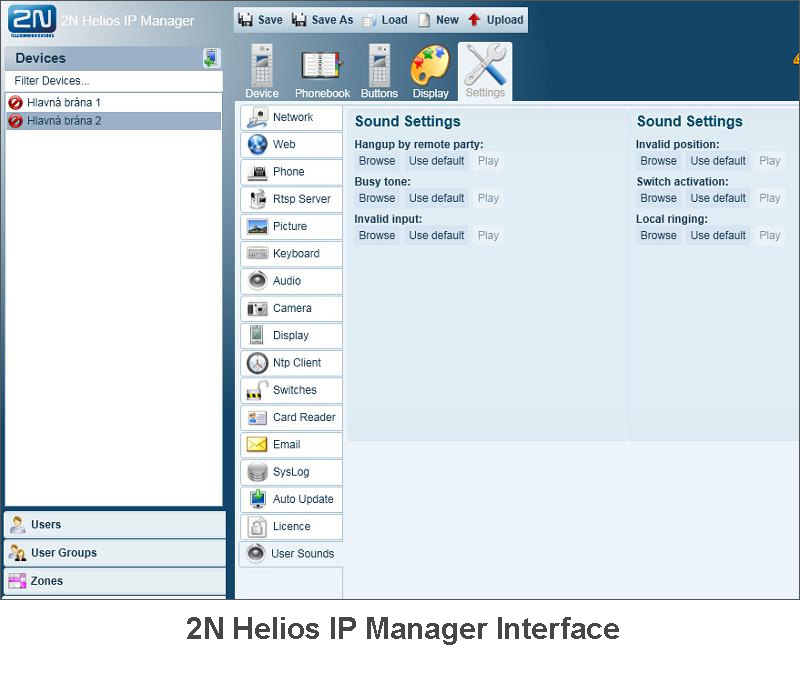The height and width of the screenshot is (700, 800).
Task: Play the Local ringing sound
Action: (769, 236)
